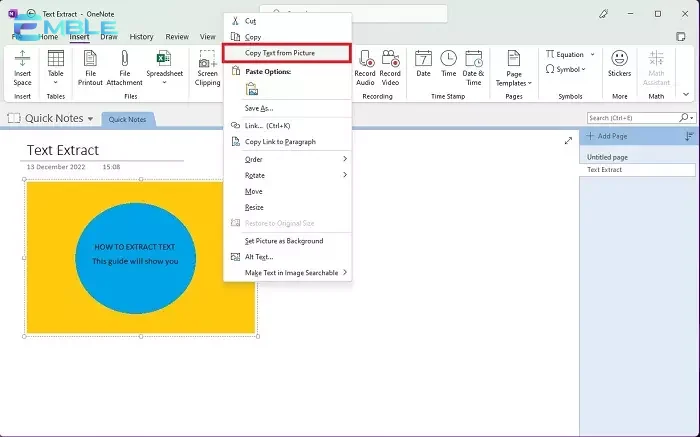Expand the Rotate submenu

[288, 175]
